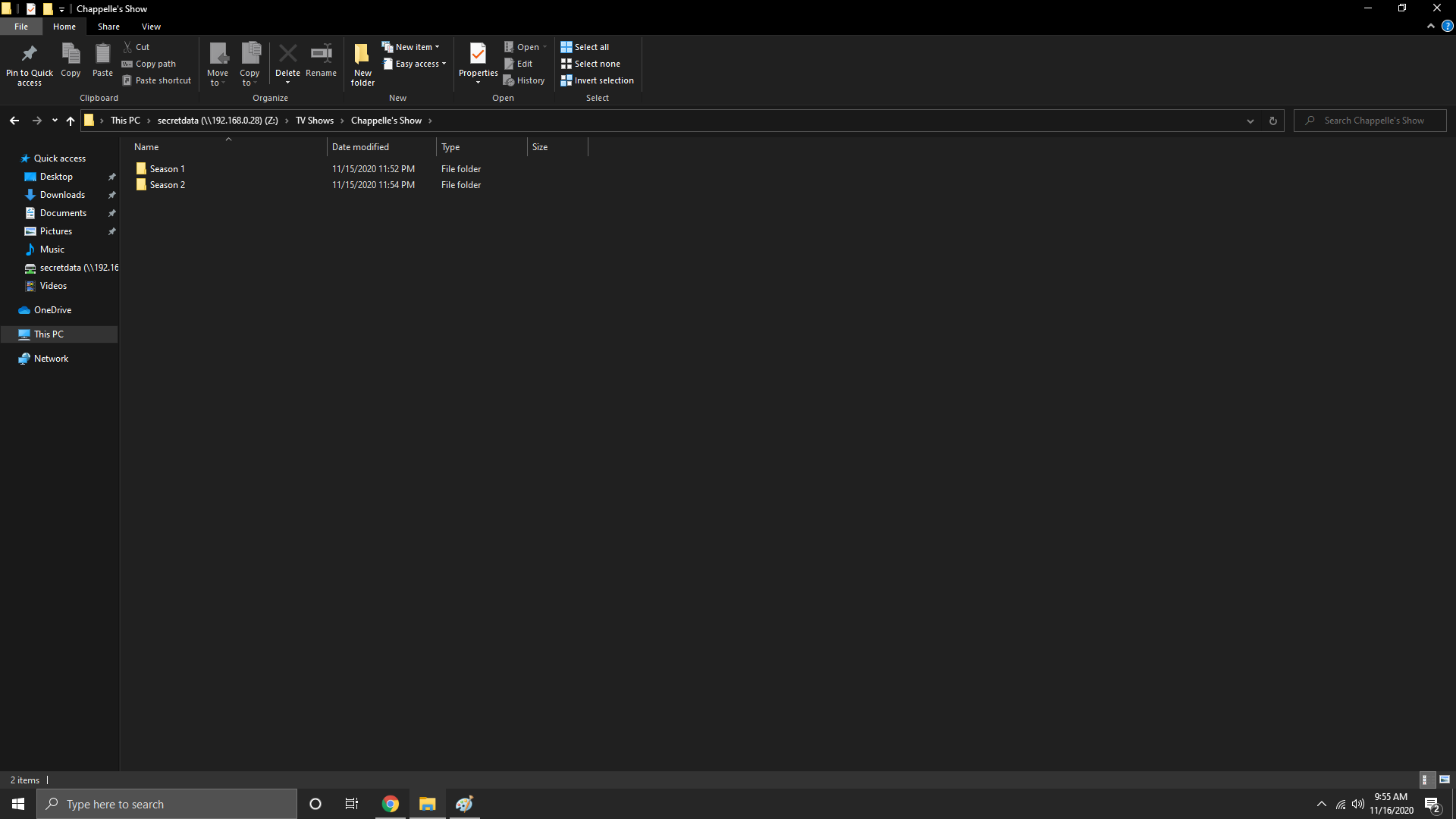
Task: Select the Season 1 folder
Action: point(167,169)
